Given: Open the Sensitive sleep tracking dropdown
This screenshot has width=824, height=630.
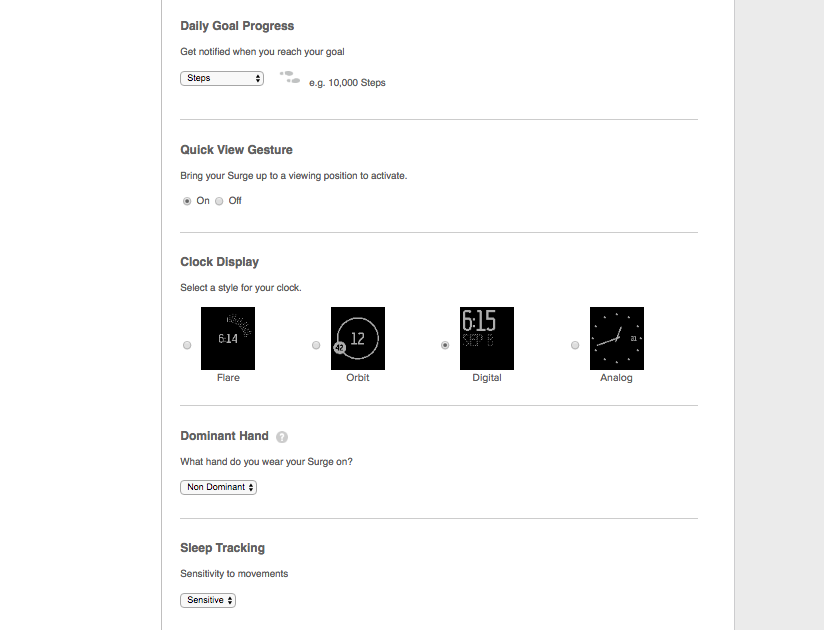Looking at the screenshot, I should pos(208,600).
